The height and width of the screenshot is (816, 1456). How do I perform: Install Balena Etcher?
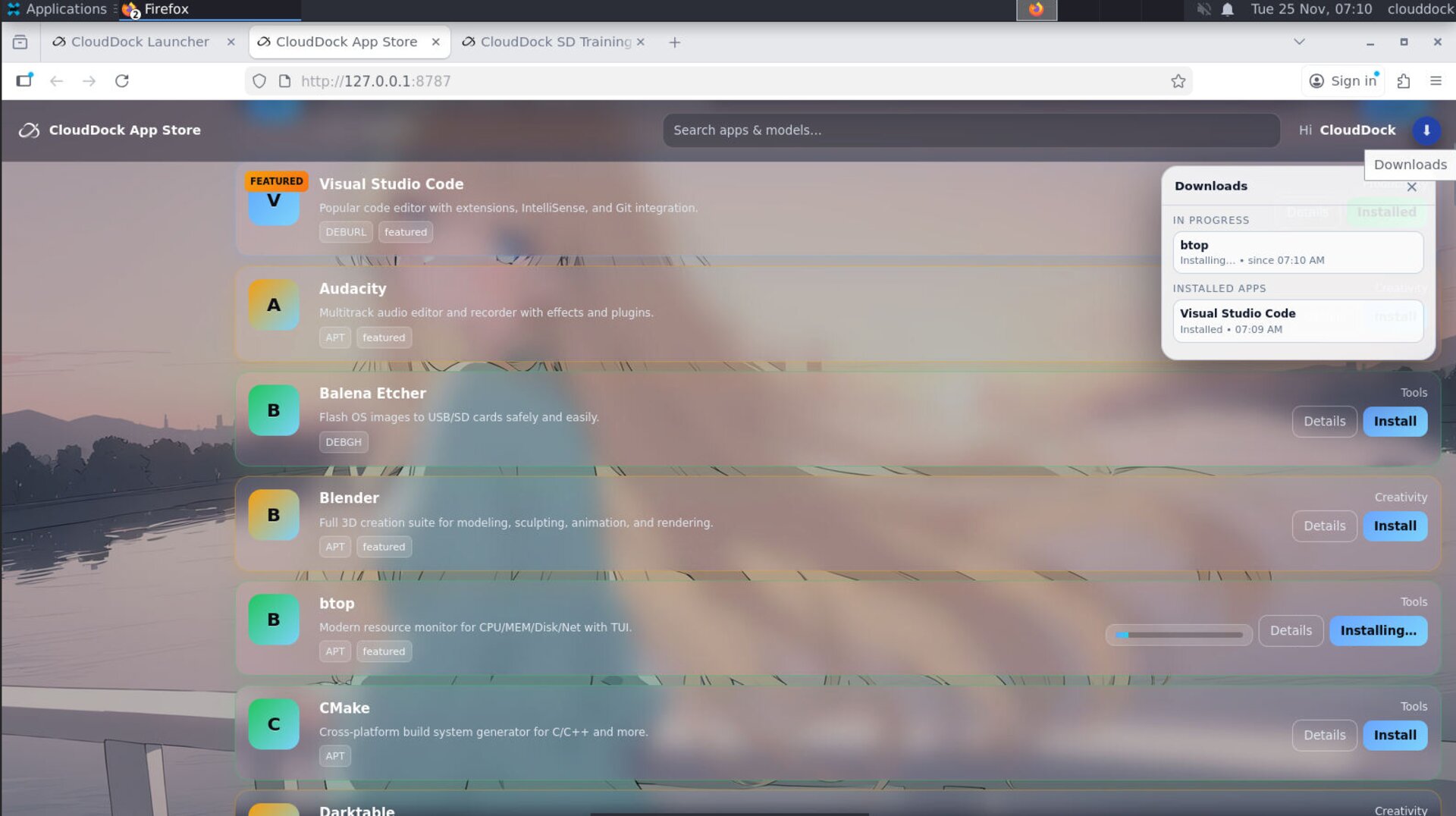point(1395,422)
